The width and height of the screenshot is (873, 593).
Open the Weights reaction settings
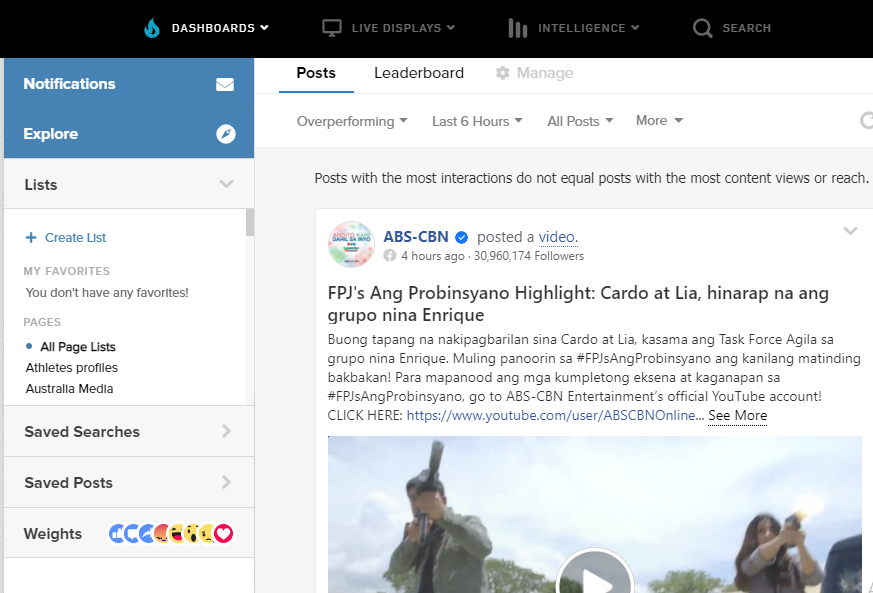pyautogui.click(x=129, y=533)
